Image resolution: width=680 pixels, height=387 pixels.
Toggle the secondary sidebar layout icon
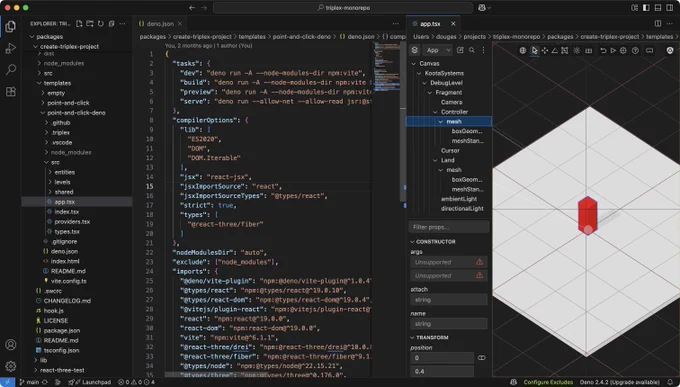(670, 8)
